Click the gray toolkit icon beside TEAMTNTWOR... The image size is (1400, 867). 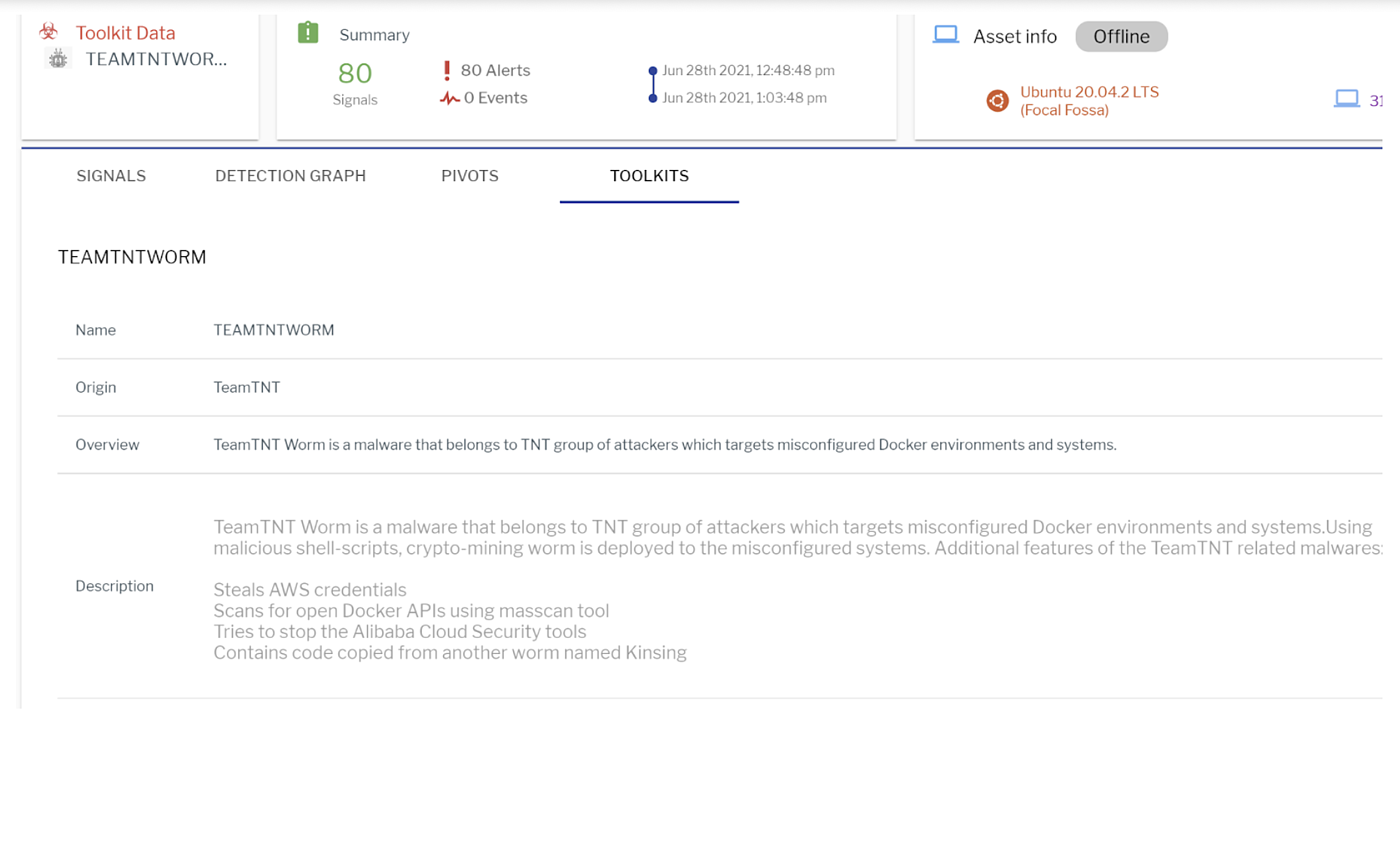click(x=59, y=59)
